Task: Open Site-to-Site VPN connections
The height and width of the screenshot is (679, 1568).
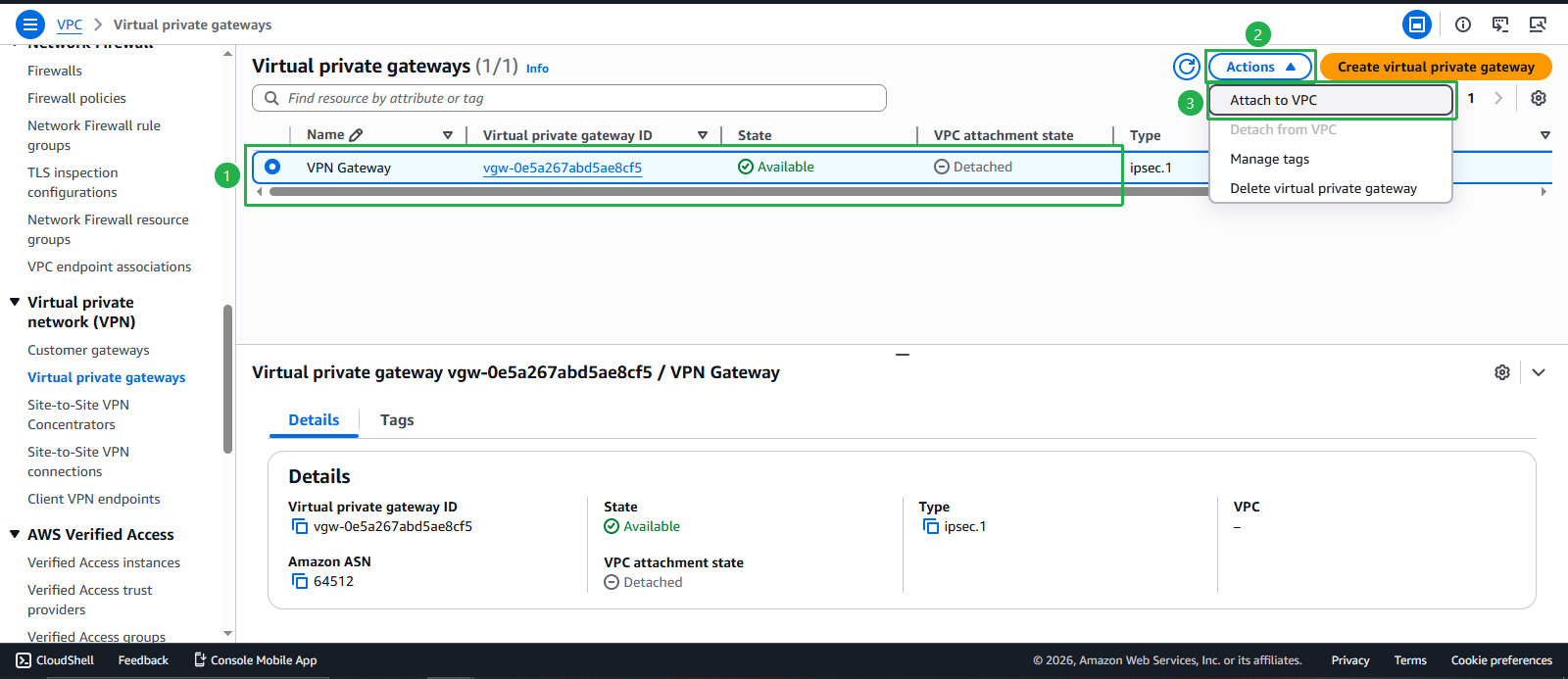Action: [x=78, y=461]
